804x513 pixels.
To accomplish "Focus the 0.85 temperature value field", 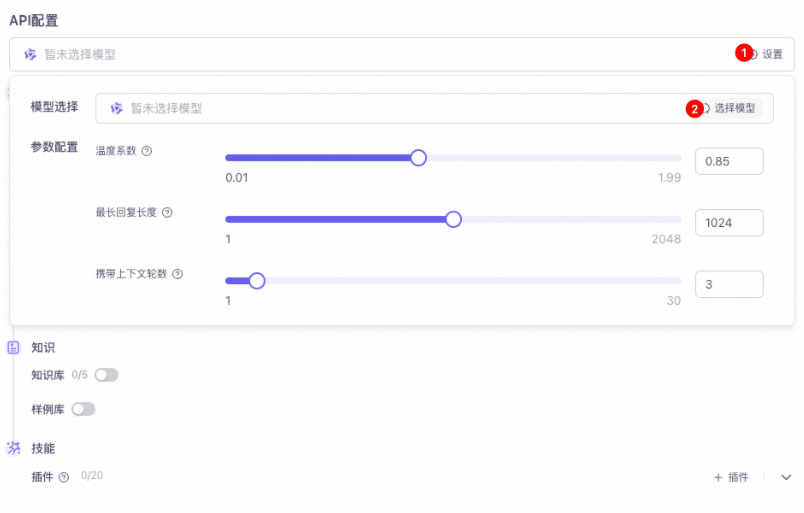I will pyautogui.click(x=729, y=161).
